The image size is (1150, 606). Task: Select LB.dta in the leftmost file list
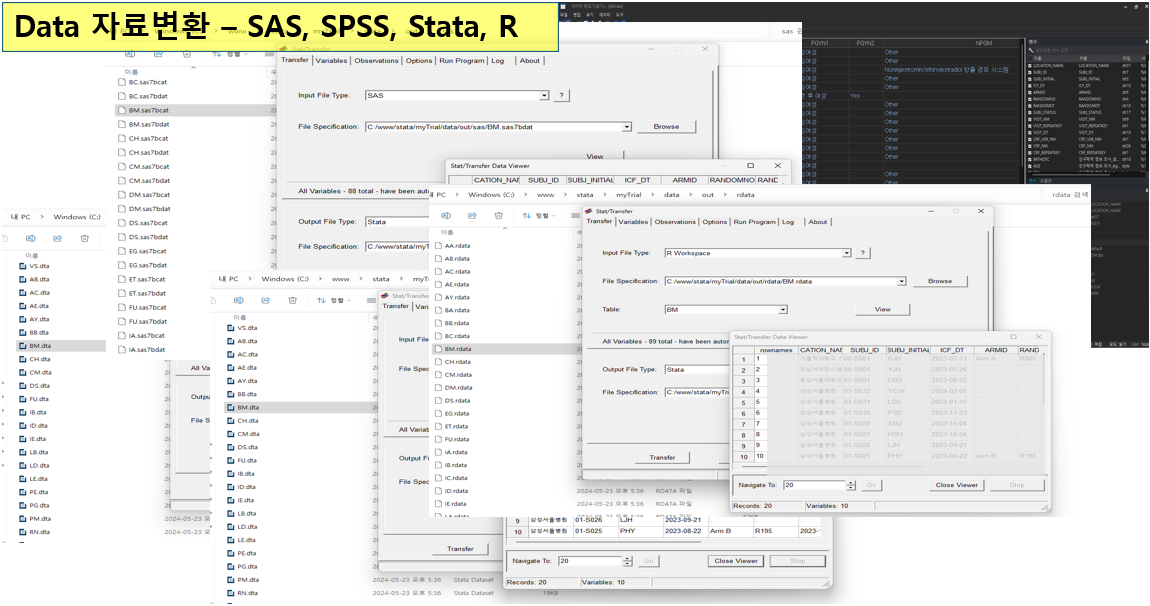[x=39, y=452]
